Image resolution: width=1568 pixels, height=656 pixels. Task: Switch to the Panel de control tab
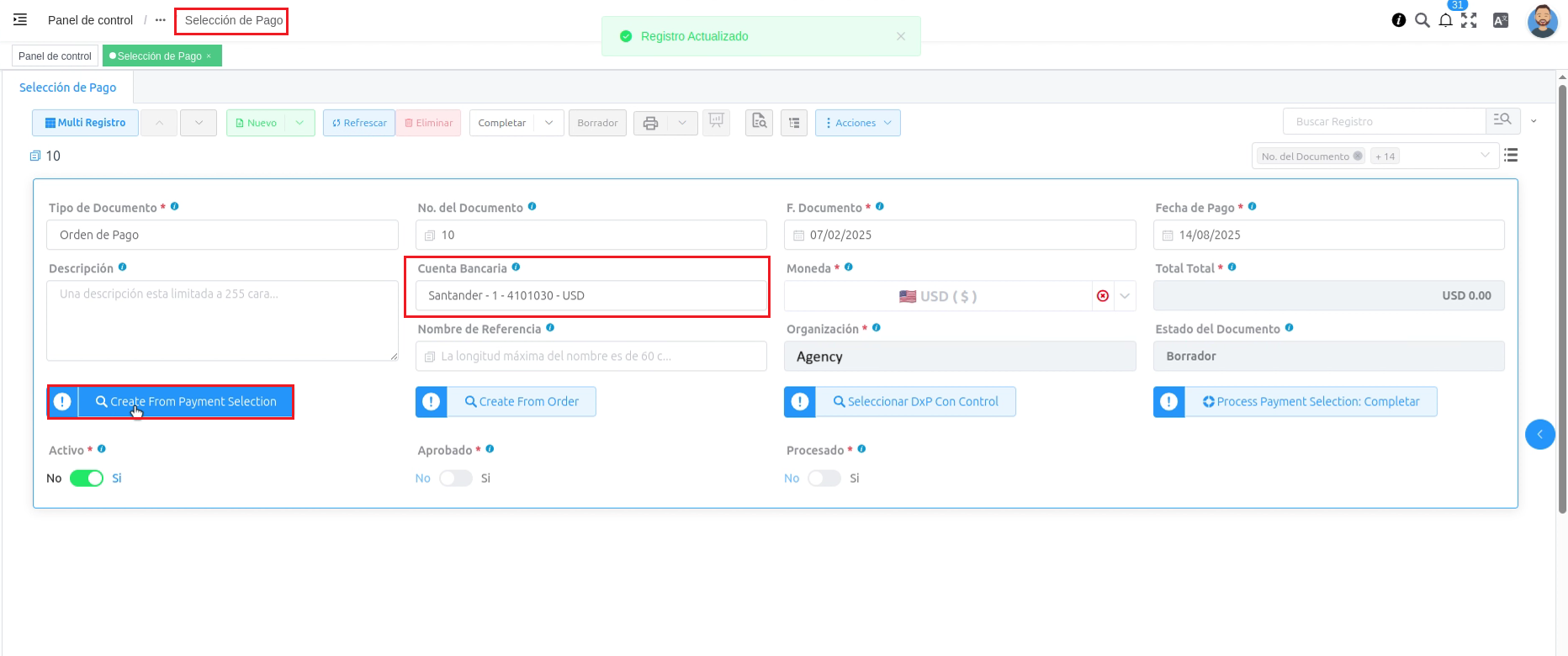tap(55, 56)
